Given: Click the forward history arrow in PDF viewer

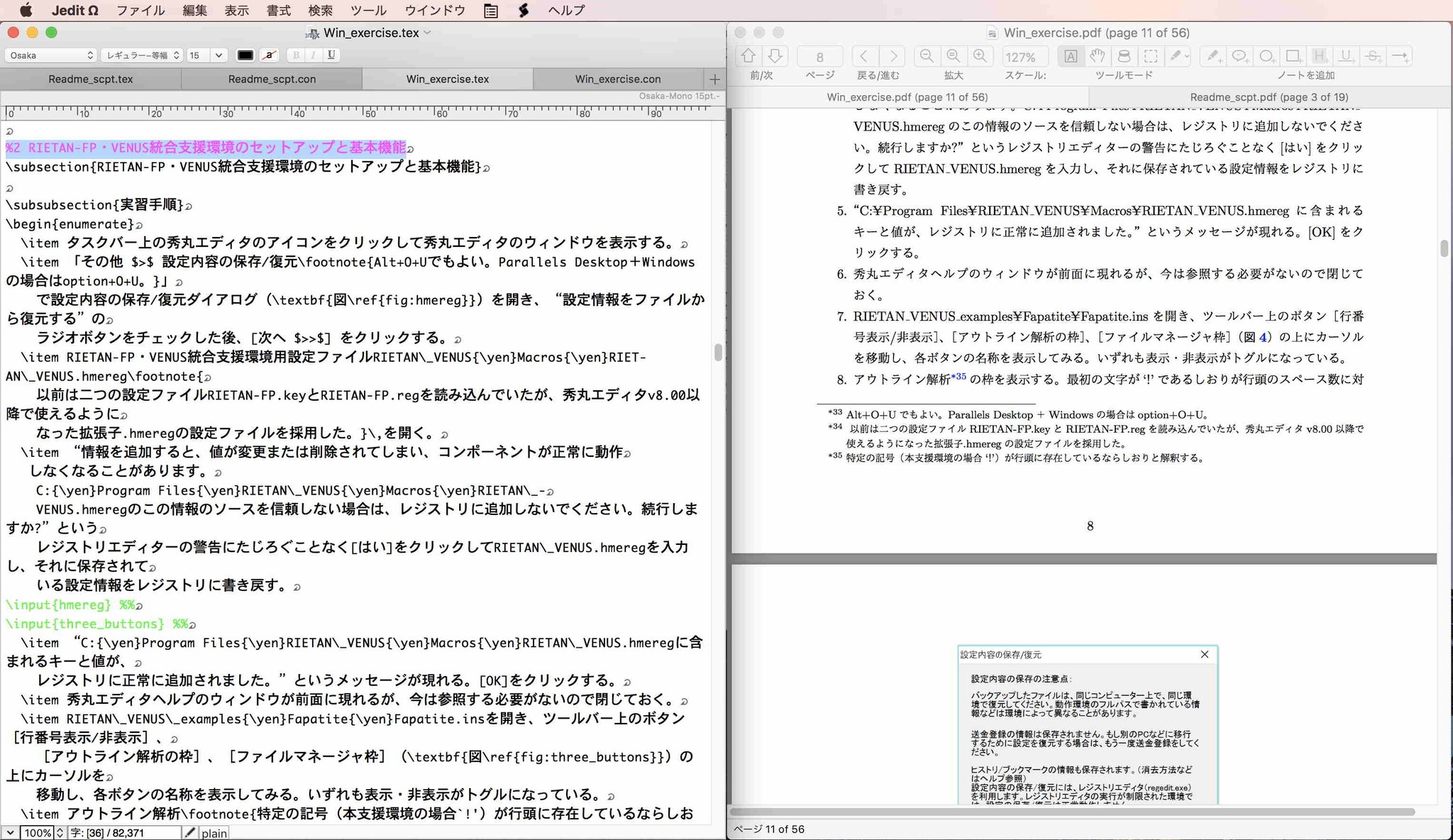Looking at the screenshot, I should [x=893, y=56].
